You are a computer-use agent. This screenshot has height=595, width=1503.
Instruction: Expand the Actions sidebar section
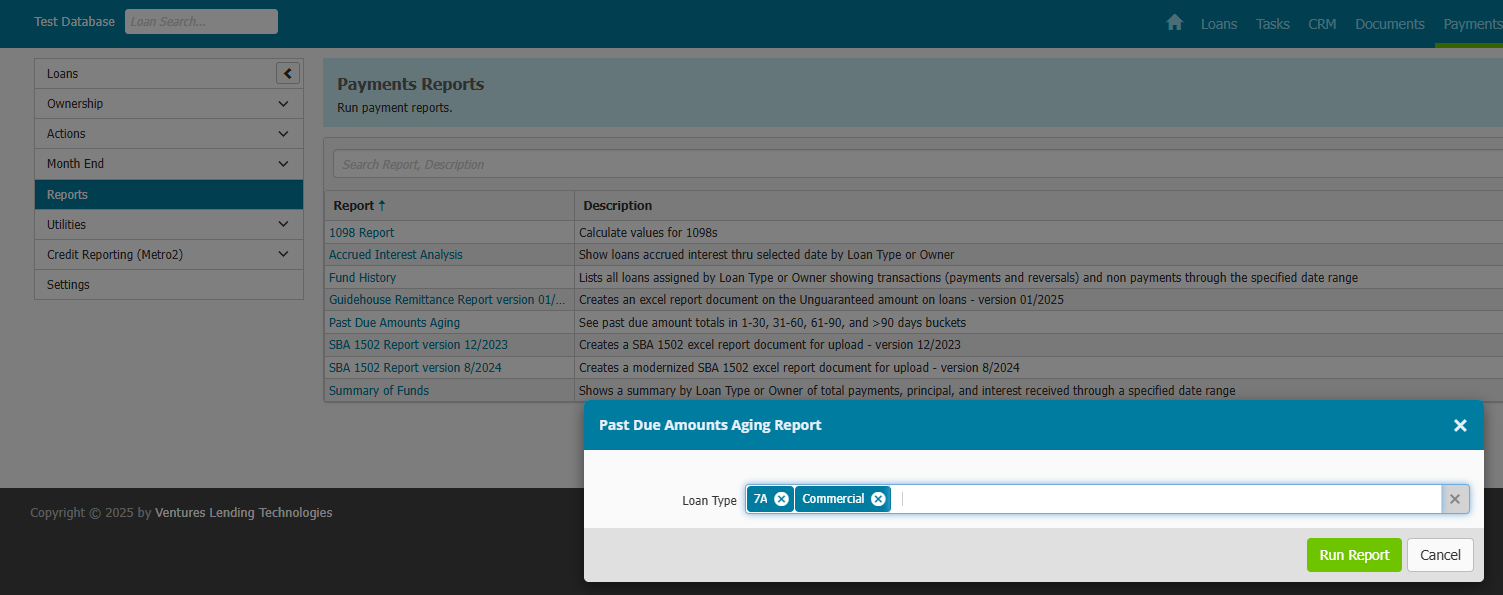pos(169,134)
